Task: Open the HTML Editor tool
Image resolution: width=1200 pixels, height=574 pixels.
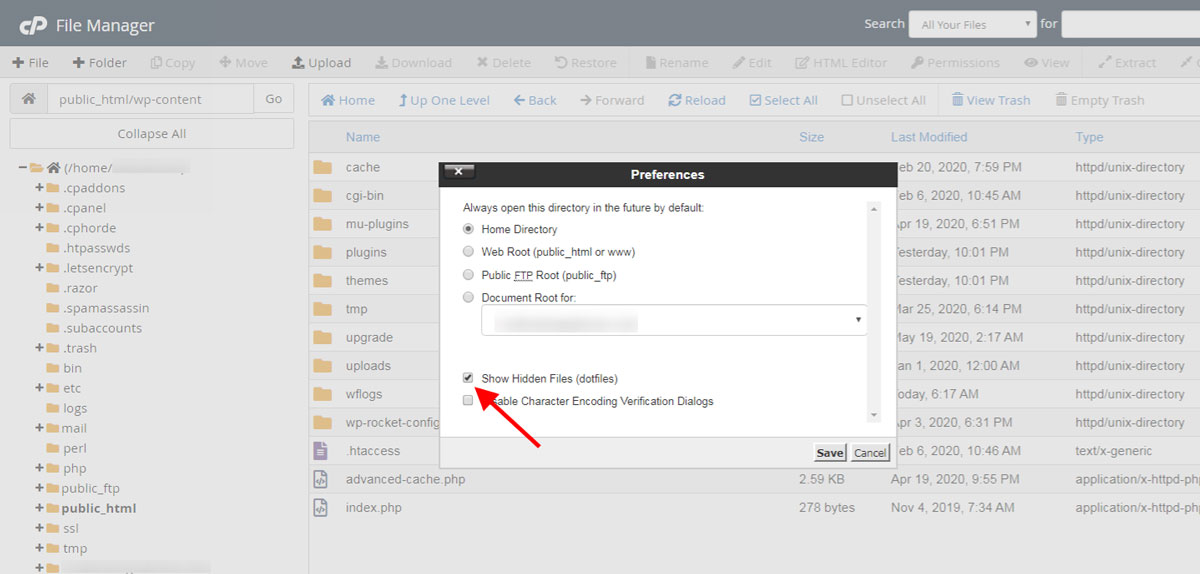Action: [841, 62]
